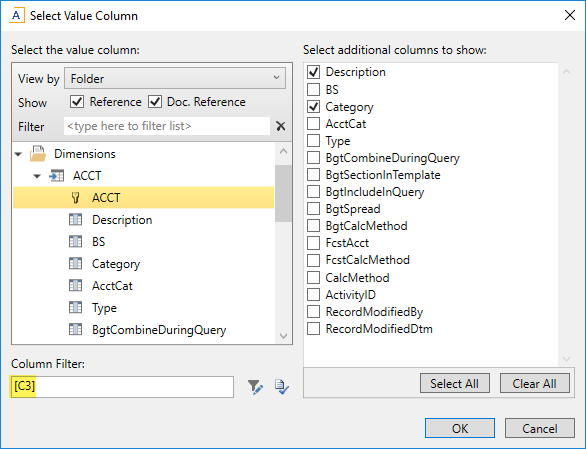Clear the filter text with the X icon
The image size is (586, 449).
pyautogui.click(x=281, y=126)
